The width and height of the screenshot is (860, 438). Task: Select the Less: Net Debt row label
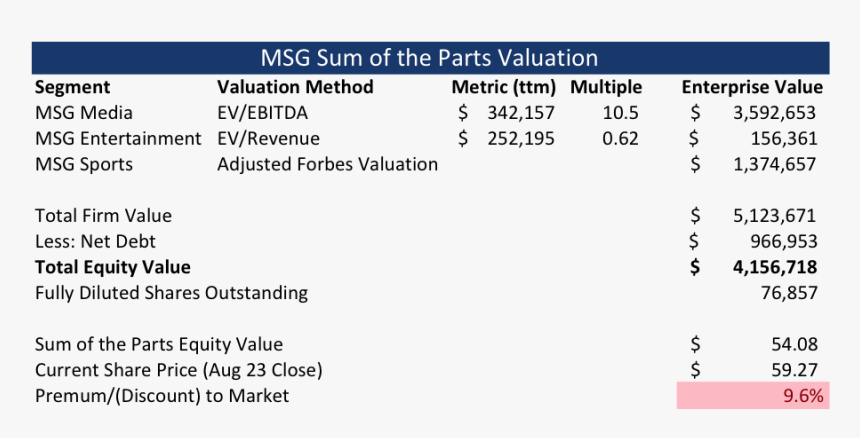pos(95,241)
